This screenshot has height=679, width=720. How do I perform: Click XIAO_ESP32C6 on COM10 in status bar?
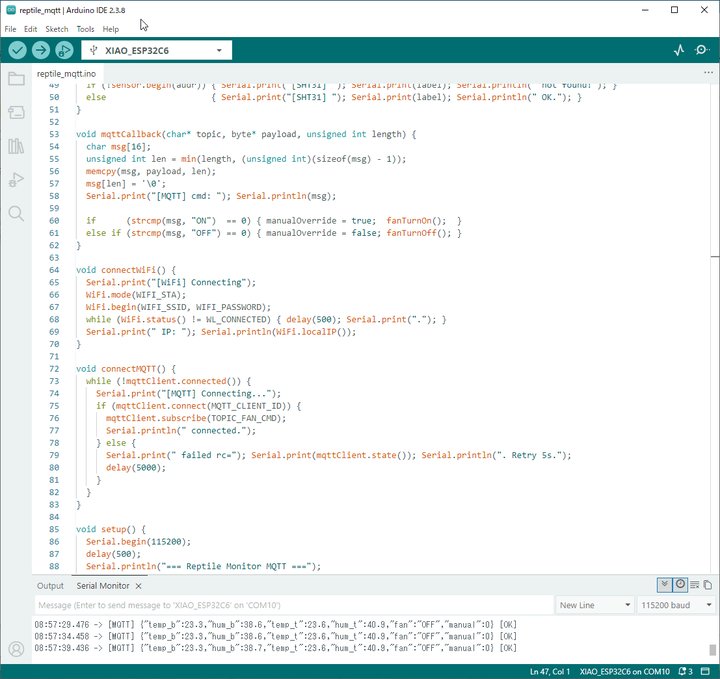(624, 671)
